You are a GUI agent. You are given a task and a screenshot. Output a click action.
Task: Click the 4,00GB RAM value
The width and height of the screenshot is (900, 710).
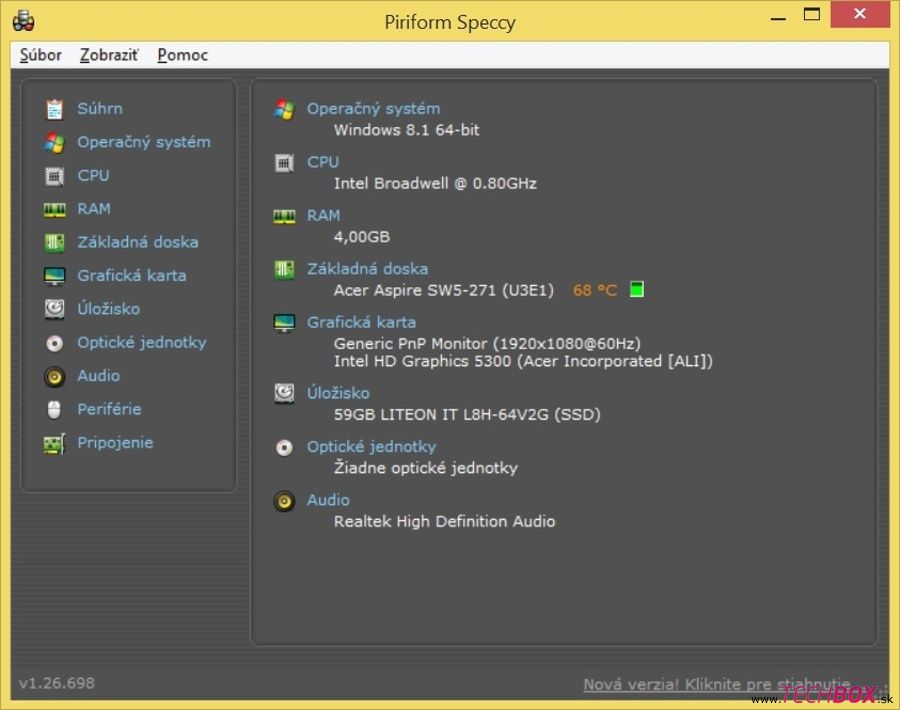(x=362, y=237)
